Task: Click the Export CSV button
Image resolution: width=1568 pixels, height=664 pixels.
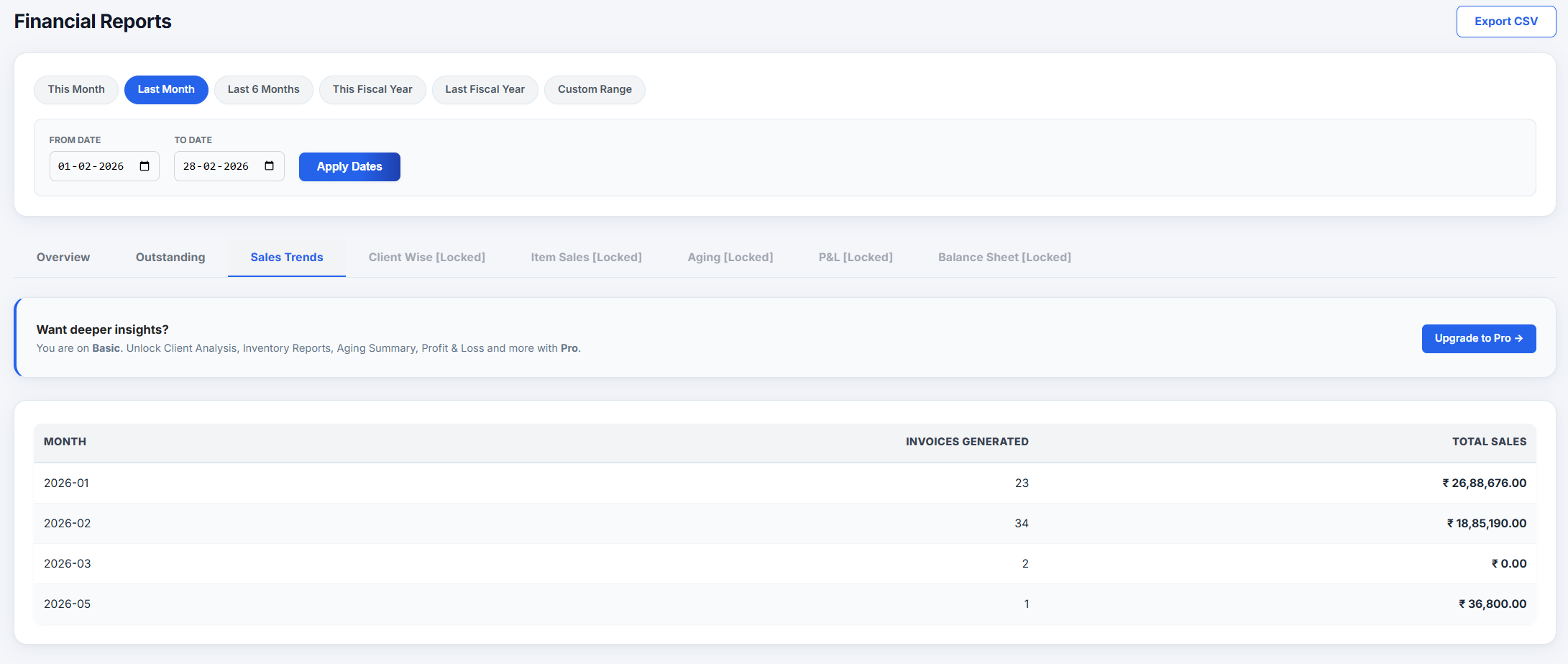Action: point(1506,21)
